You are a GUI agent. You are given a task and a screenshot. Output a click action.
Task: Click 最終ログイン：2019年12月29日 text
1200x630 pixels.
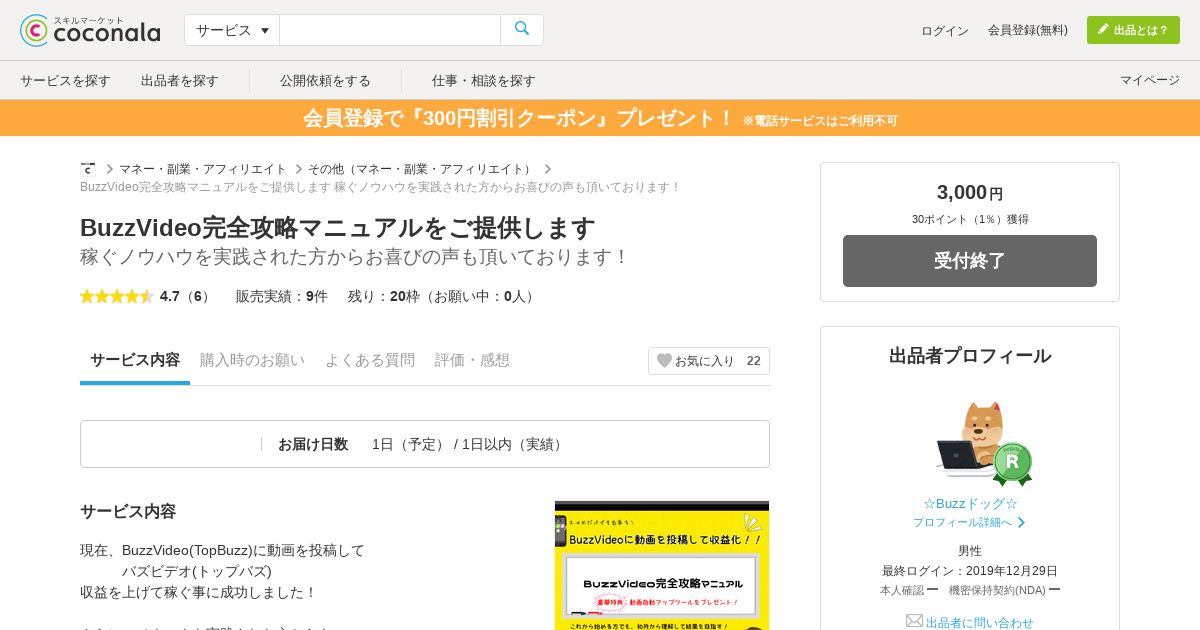[x=970, y=570]
